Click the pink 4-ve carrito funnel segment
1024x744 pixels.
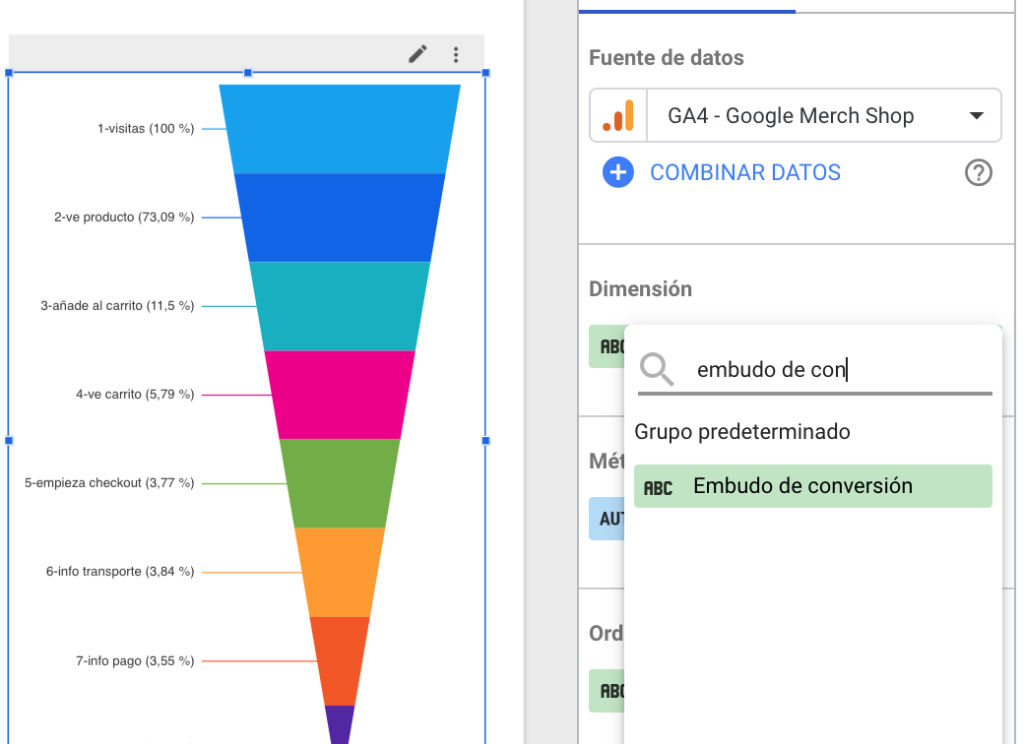click(340, 394)
